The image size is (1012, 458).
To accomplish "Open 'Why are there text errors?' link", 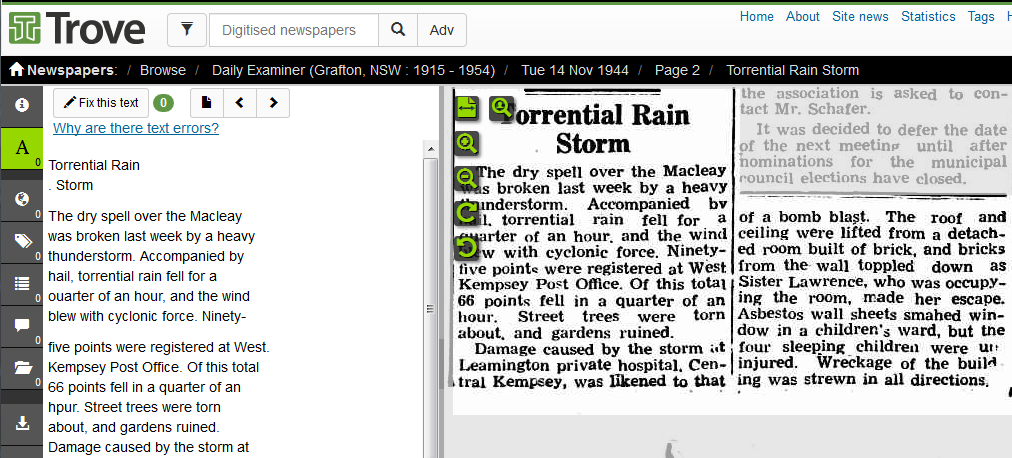I will (x=136, y=128).
